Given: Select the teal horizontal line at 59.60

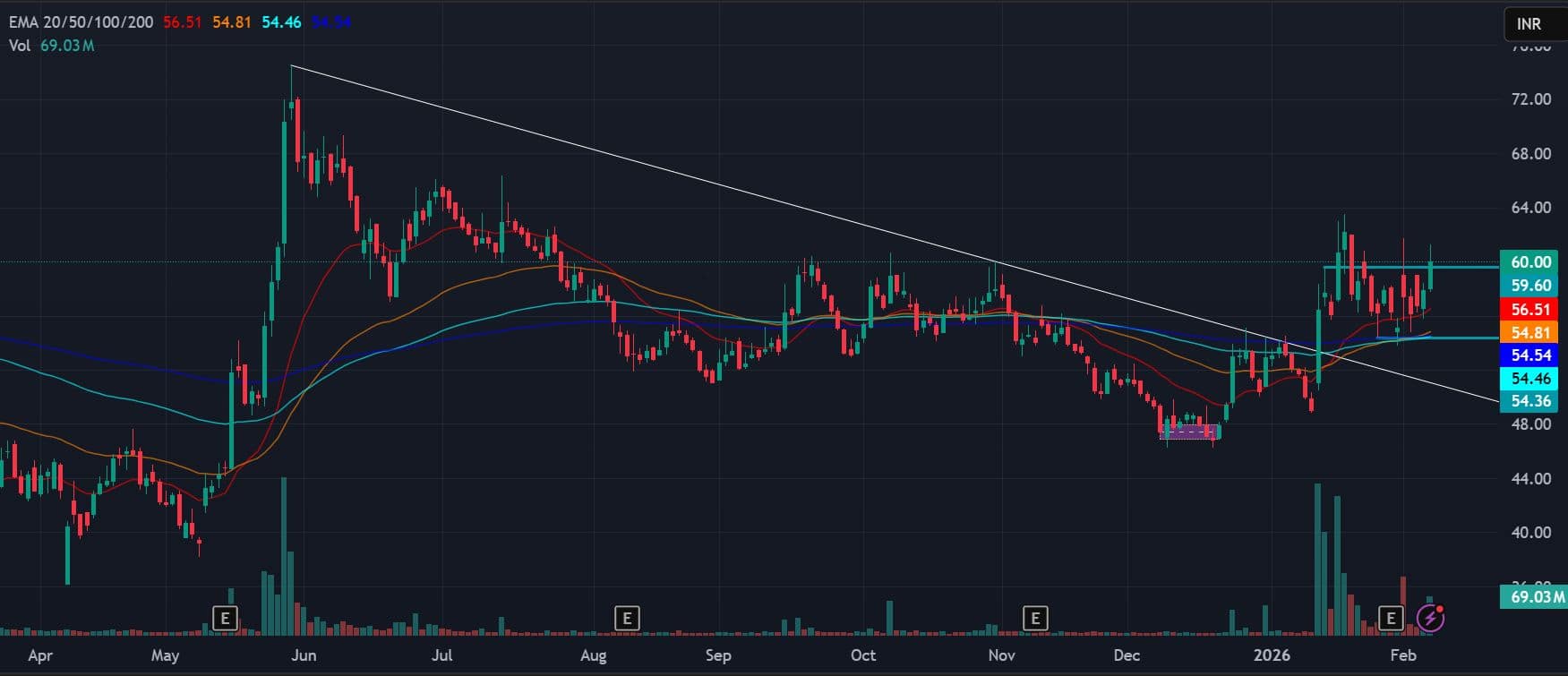Looking at the screenshot, I should point(1410,267).
